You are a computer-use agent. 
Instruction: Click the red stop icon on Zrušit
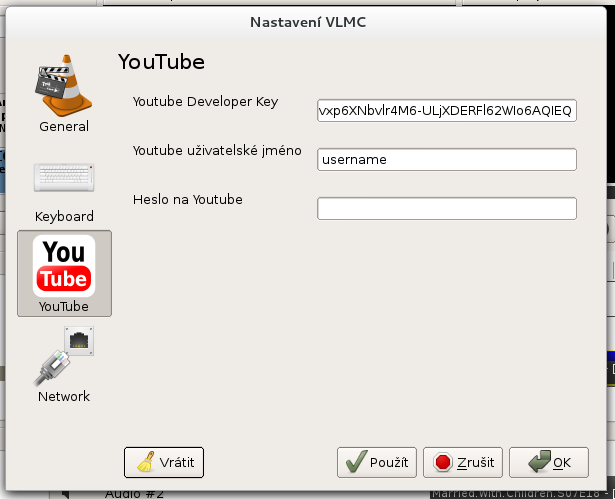[x=441, y=463]
